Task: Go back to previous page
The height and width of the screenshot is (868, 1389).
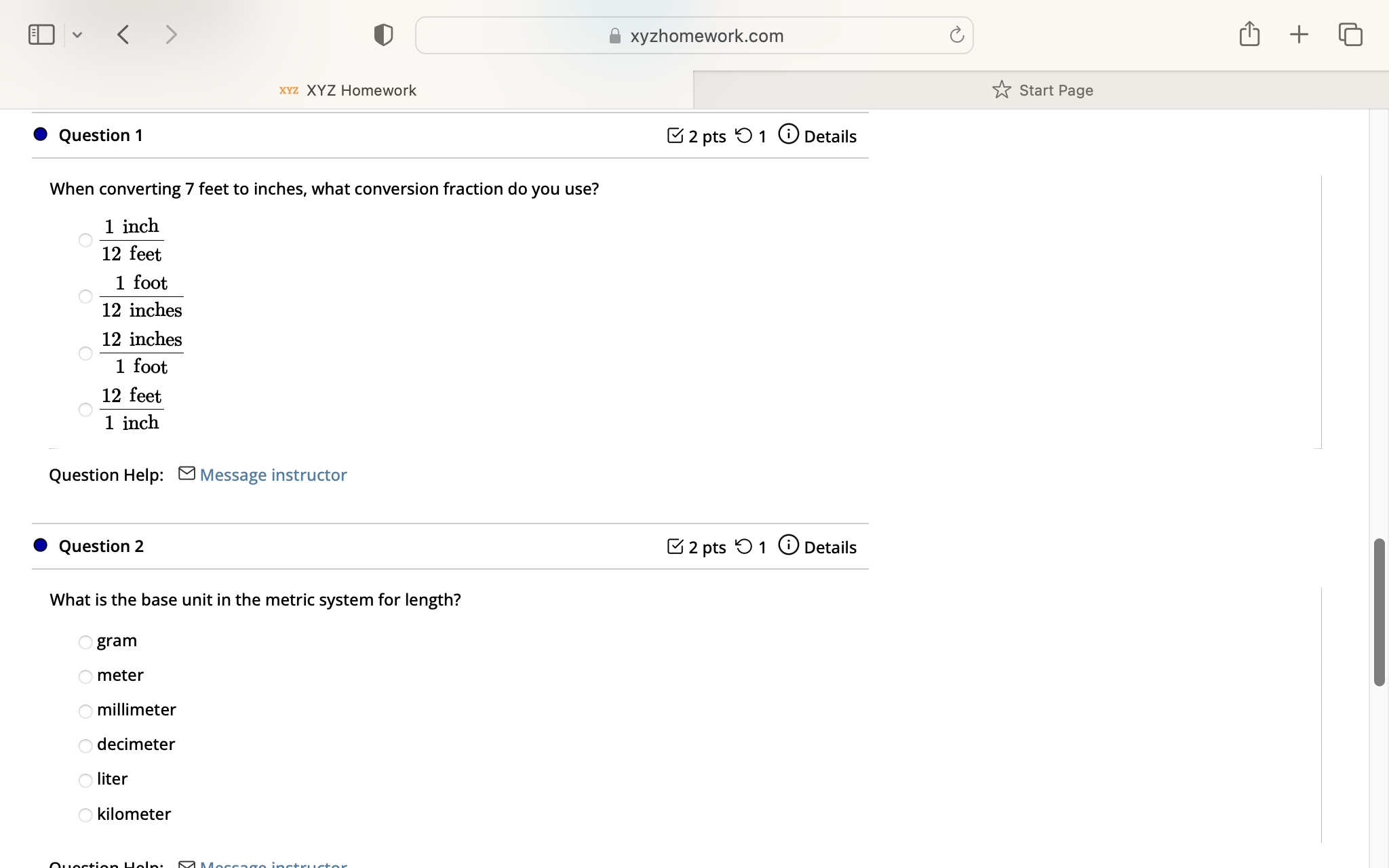Action: click(123, 35)
